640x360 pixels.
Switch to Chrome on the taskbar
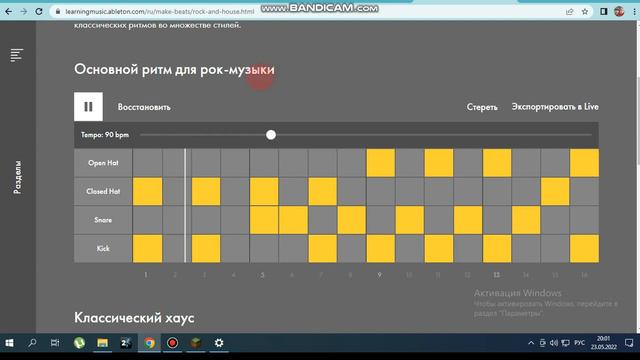point(149,343)
